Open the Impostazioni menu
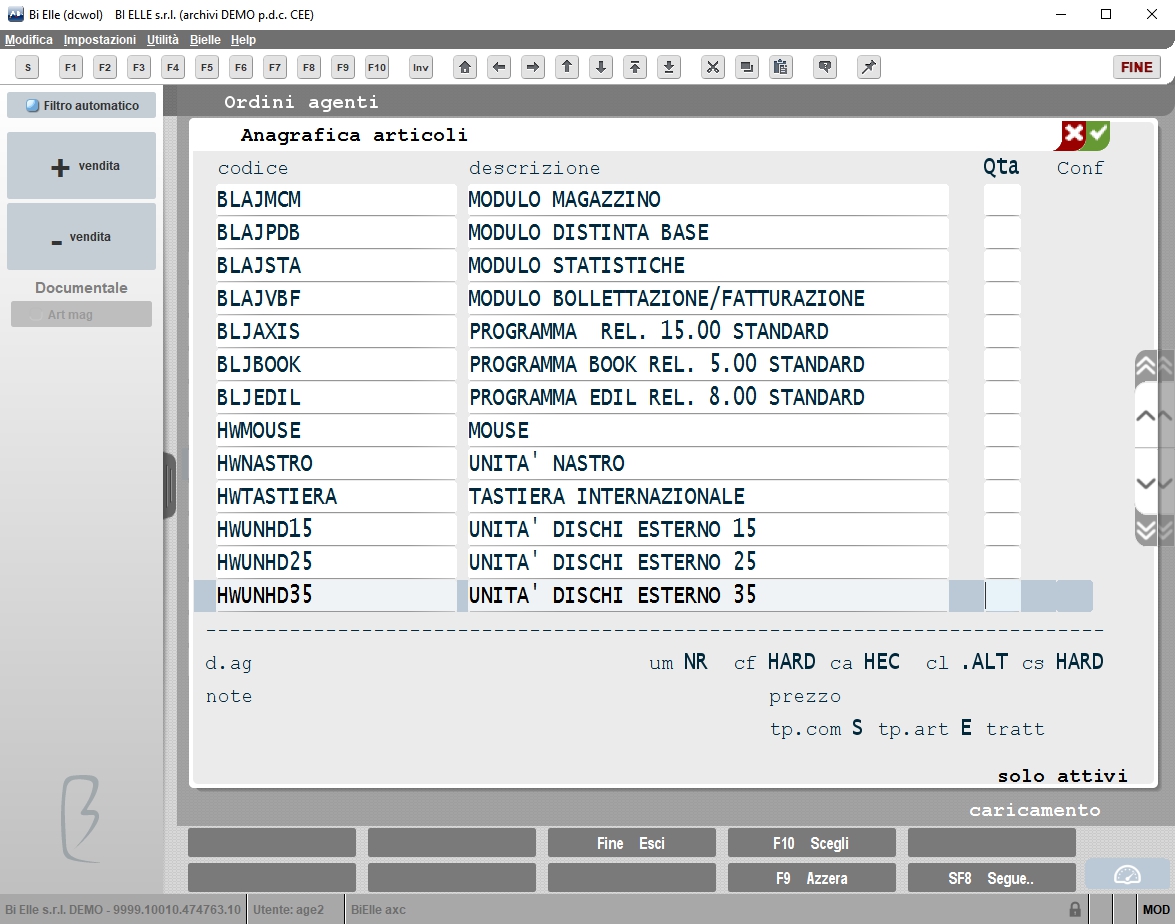Image resolution: width=1175 pixels, height=924 pixels. tap(100, 40)
